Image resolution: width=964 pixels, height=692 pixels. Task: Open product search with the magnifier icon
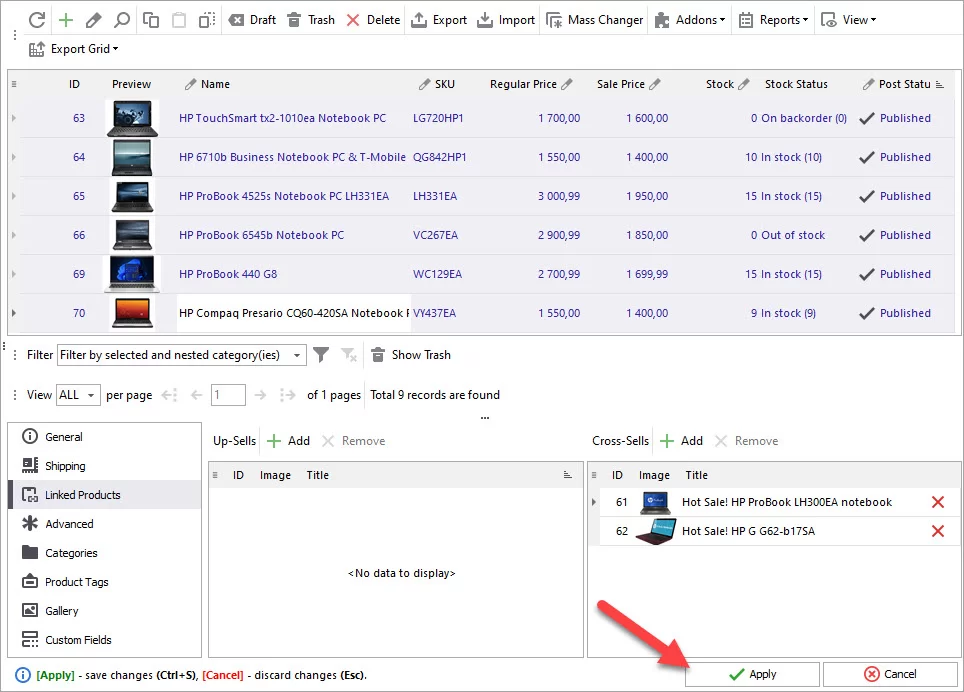[122, 20]
